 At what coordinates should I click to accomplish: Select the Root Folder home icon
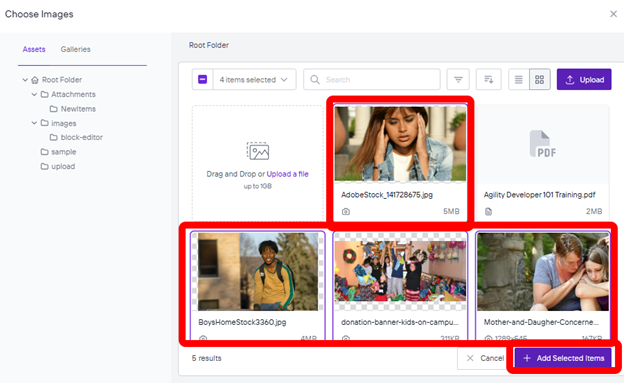coord(35,80)
